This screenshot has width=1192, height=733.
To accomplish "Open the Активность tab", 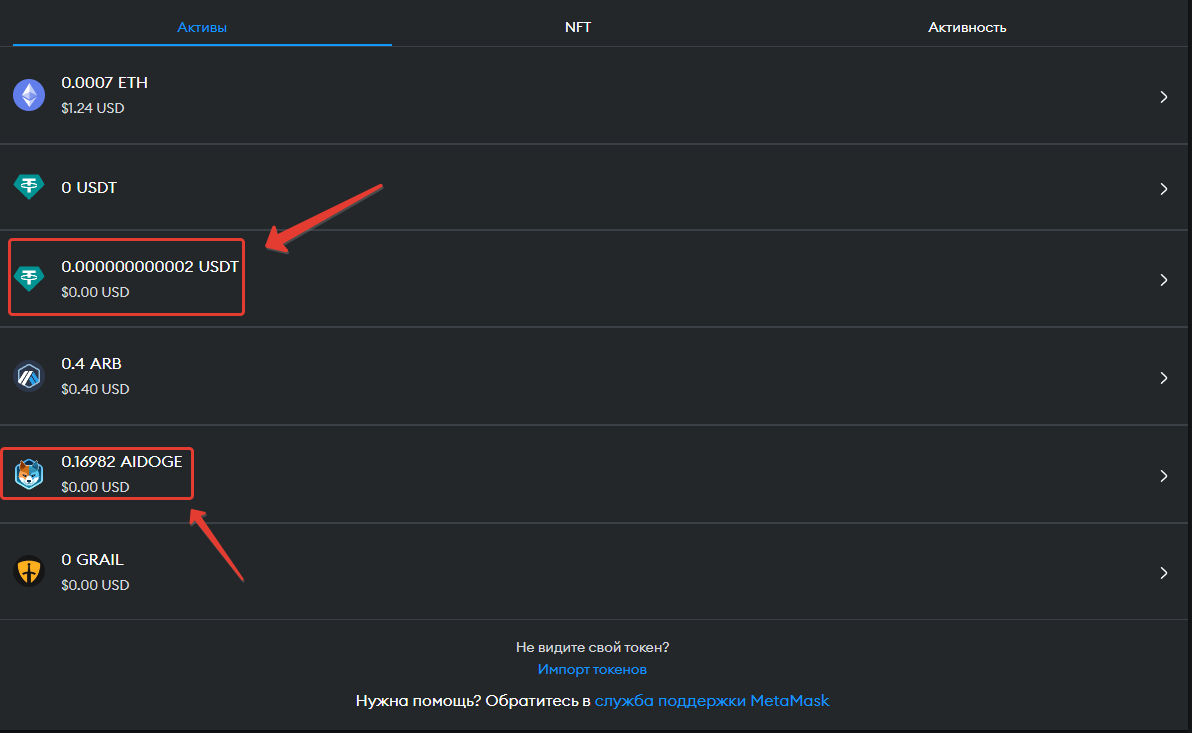I will [x=967, y=27].
